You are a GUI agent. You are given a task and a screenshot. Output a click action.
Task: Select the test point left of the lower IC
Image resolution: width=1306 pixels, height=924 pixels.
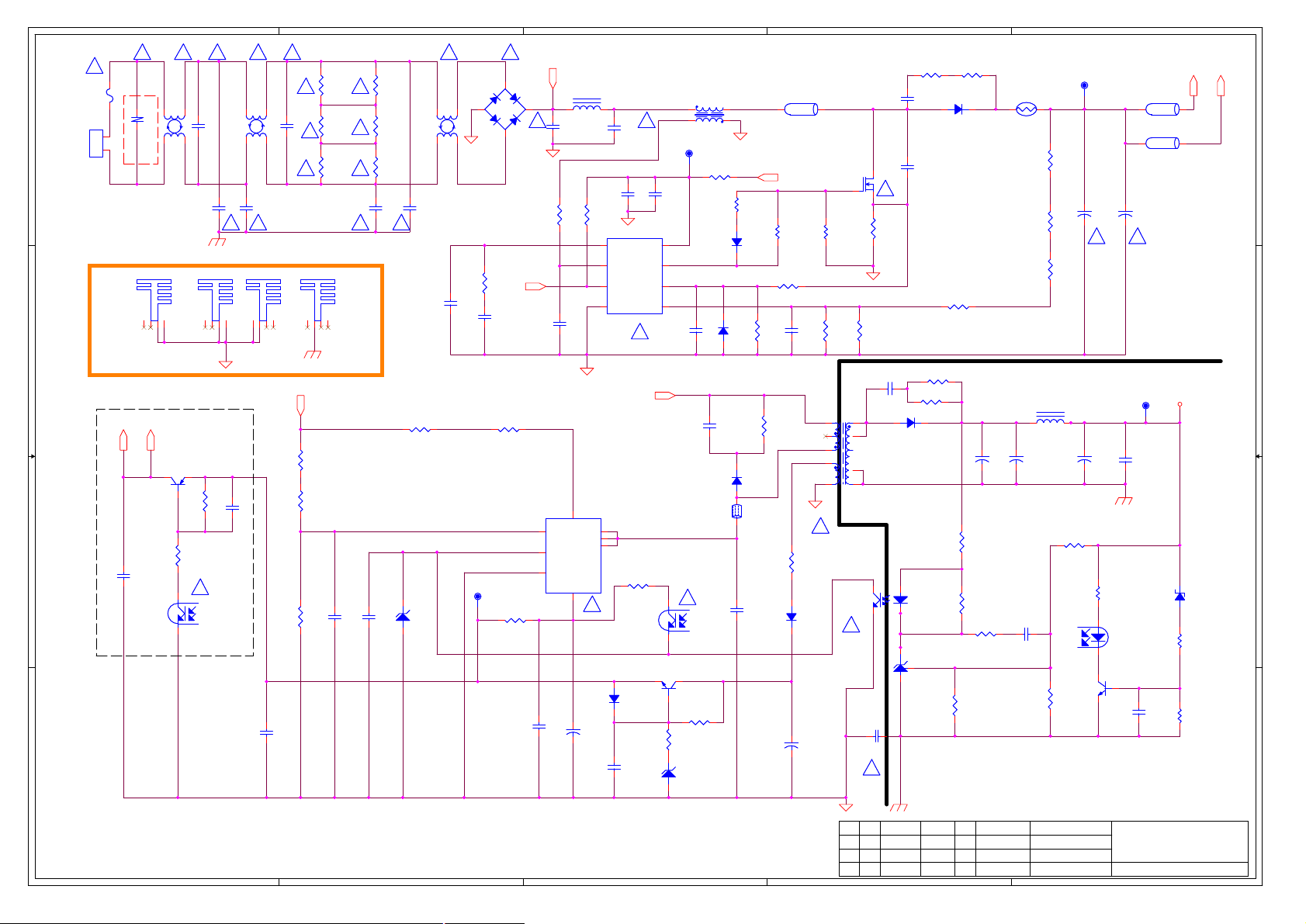click(477, 596)
